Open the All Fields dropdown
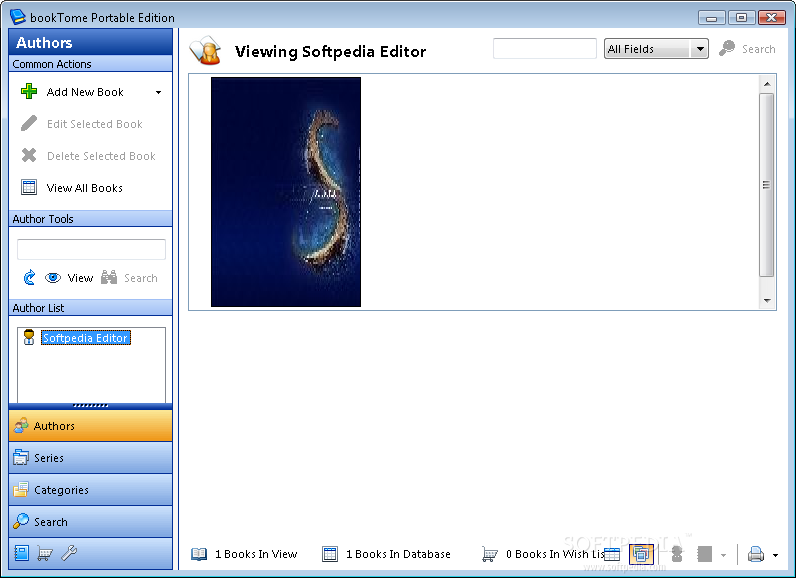 coord(656,49)
